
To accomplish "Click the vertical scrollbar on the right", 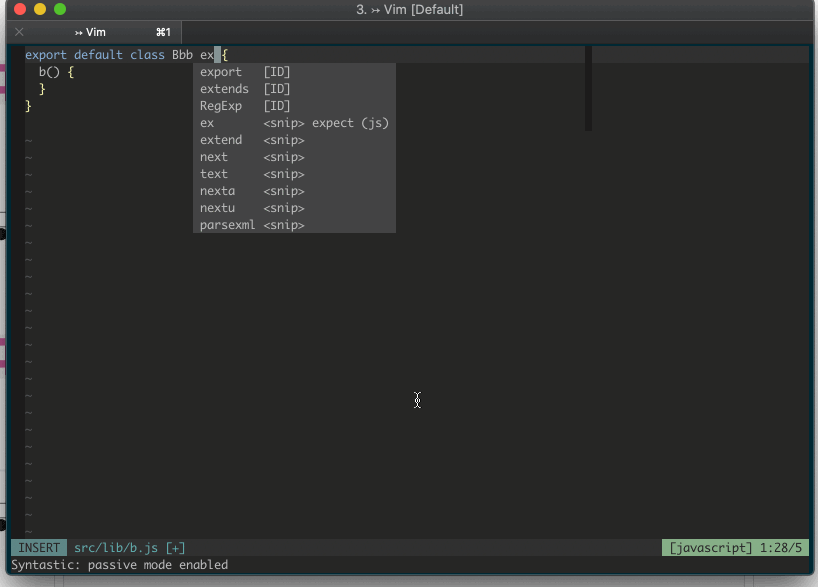I will [x=589, y=90].
